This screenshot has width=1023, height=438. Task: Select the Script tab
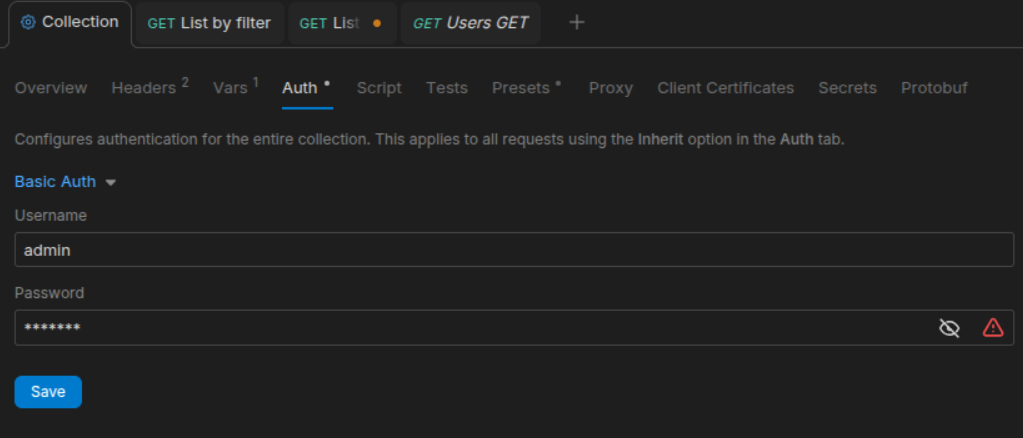(x=379, y=88)
